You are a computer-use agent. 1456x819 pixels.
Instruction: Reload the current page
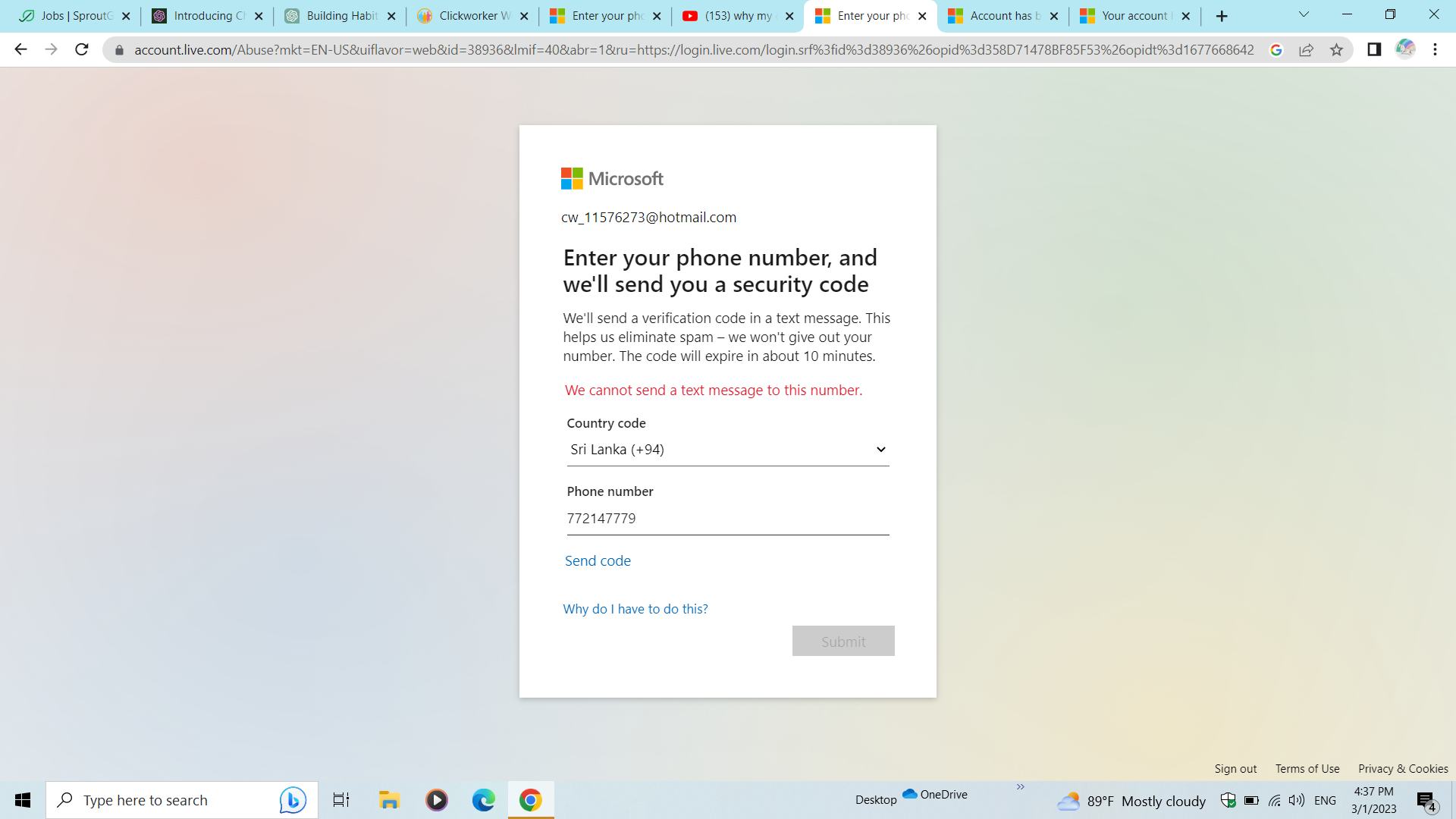coord(82,49)
